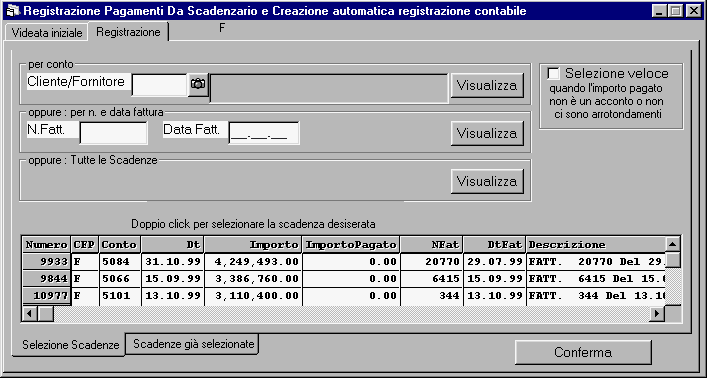Viewport: 707px width, 378px height.
Task: Select the Registrazione tab
Action: [x=128, y=32]
